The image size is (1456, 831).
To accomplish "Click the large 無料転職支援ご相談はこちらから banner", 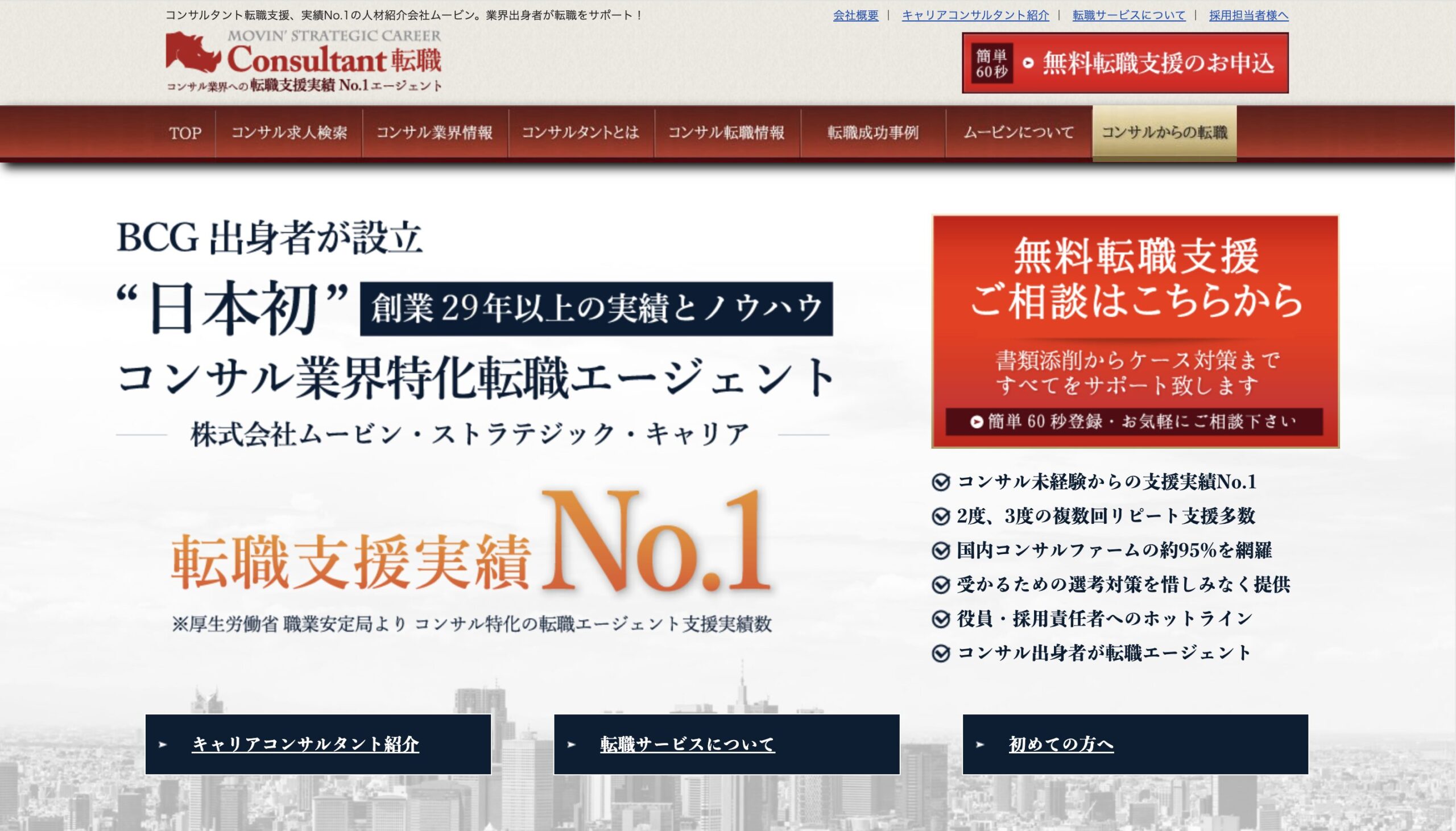I will tap(1135, 331).
